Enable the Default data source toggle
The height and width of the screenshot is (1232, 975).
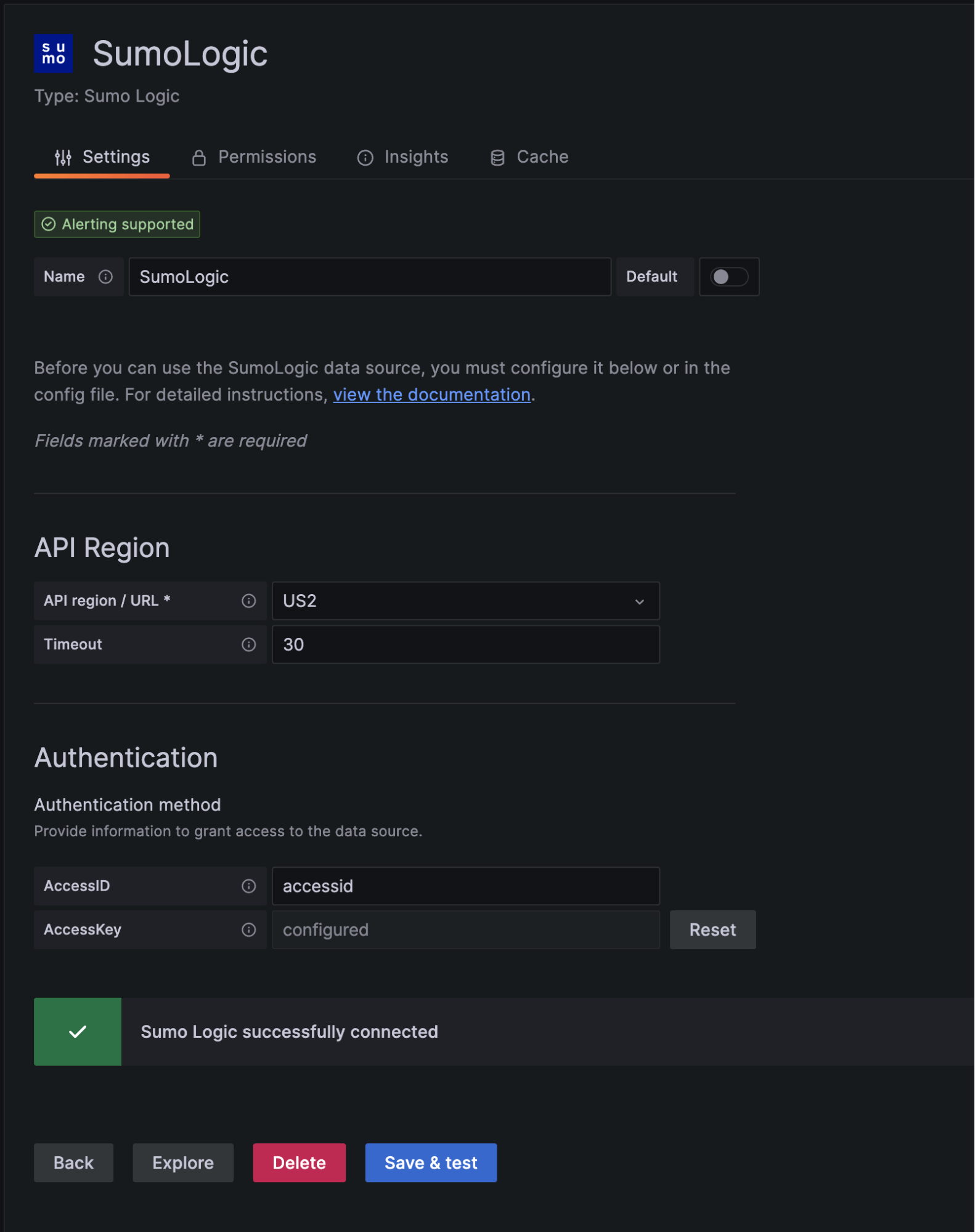coord(728,277)
